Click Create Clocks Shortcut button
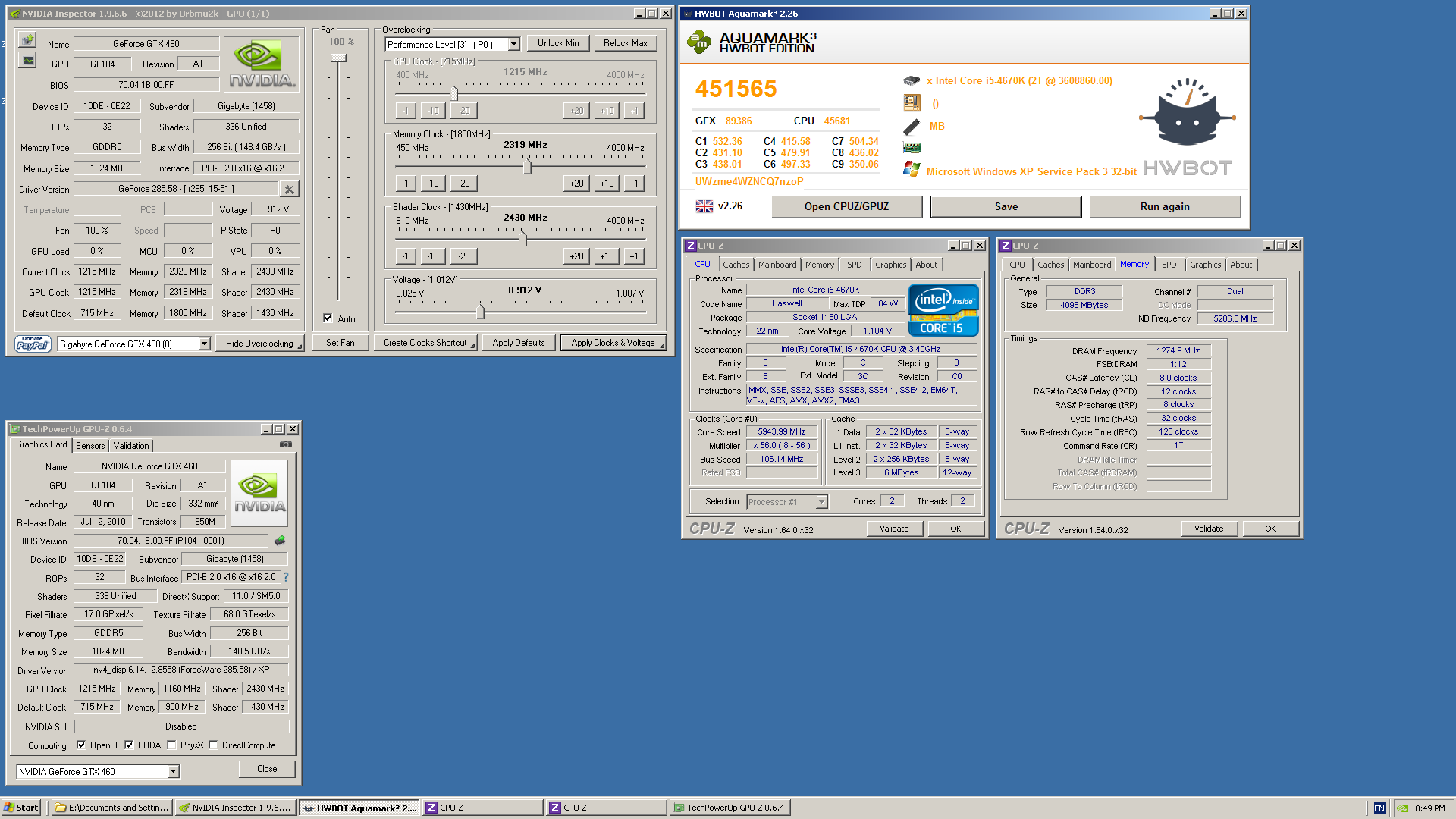Viewport: 1456px width, 819px height. [425, 343]
